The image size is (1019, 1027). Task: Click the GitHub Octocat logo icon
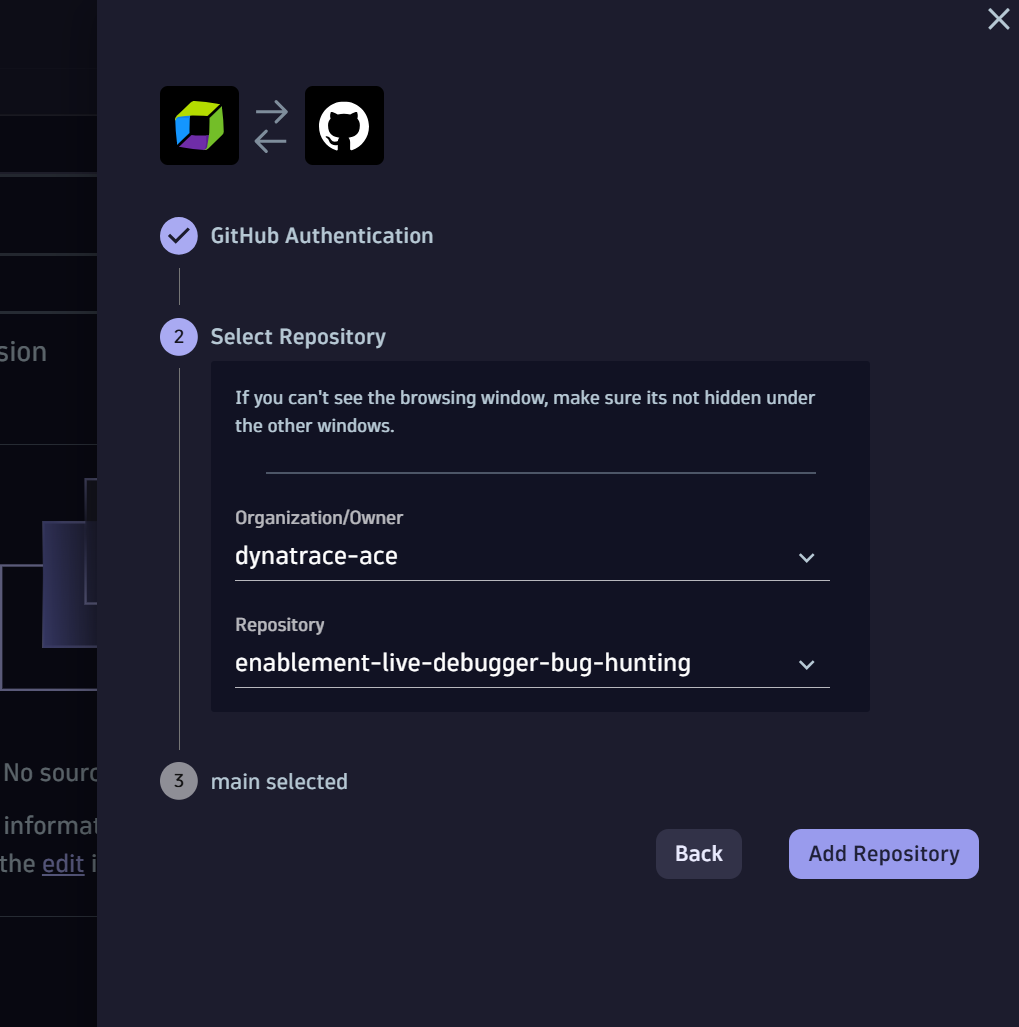[344, 125]
